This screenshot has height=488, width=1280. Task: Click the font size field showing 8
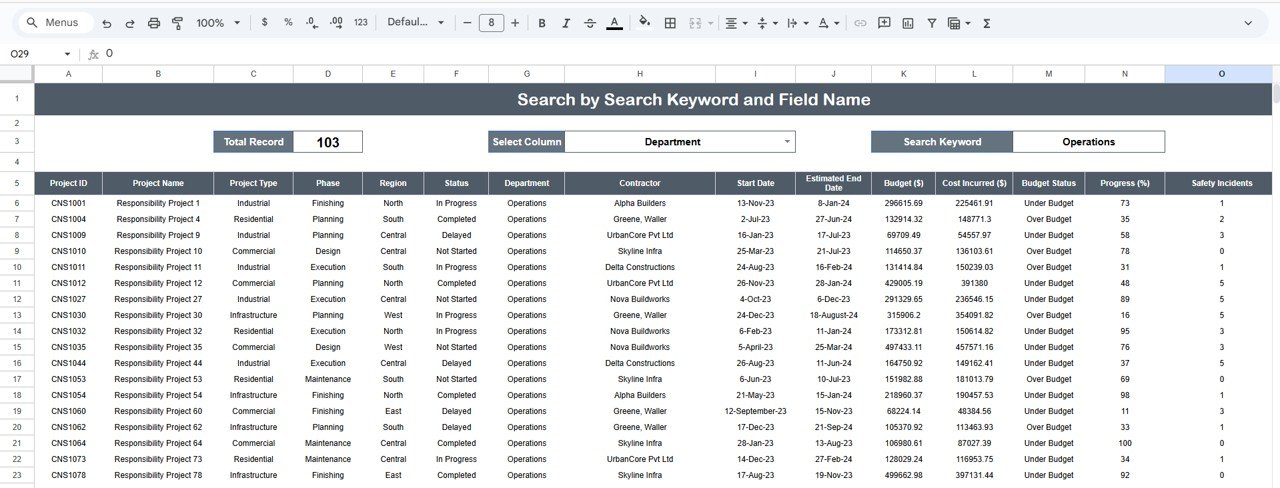(491, 22)
